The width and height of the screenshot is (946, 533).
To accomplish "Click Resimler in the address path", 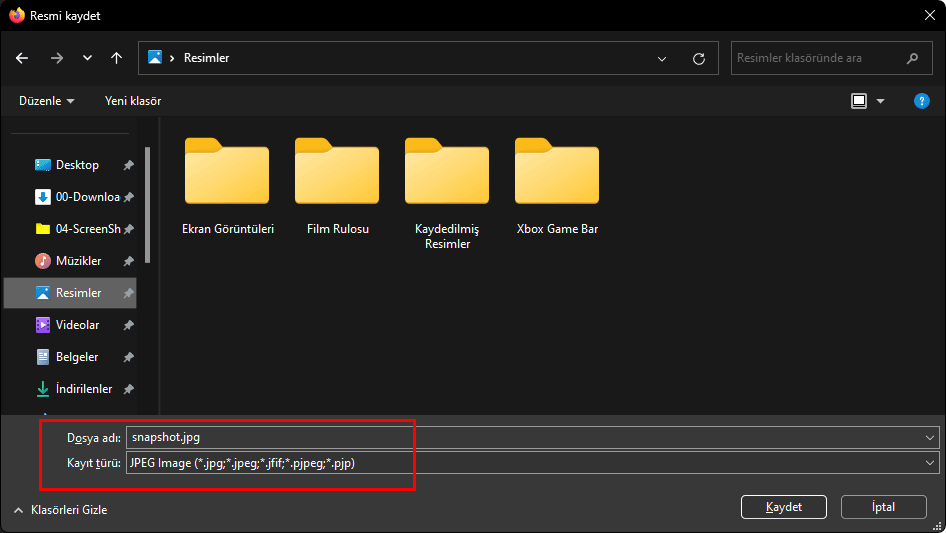I will pos(206,58).
